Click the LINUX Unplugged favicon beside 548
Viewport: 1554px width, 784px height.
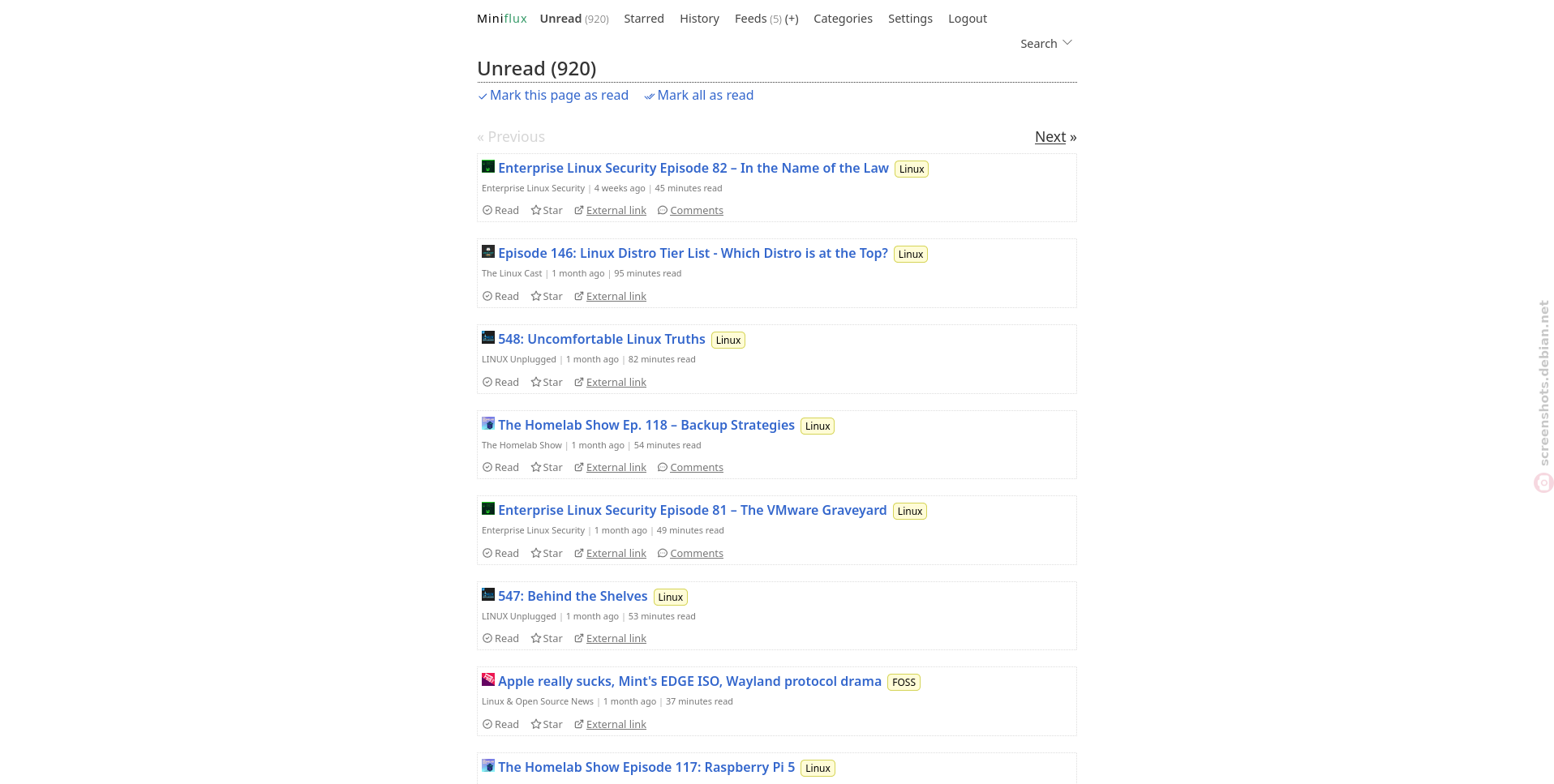tap(488, 337)
